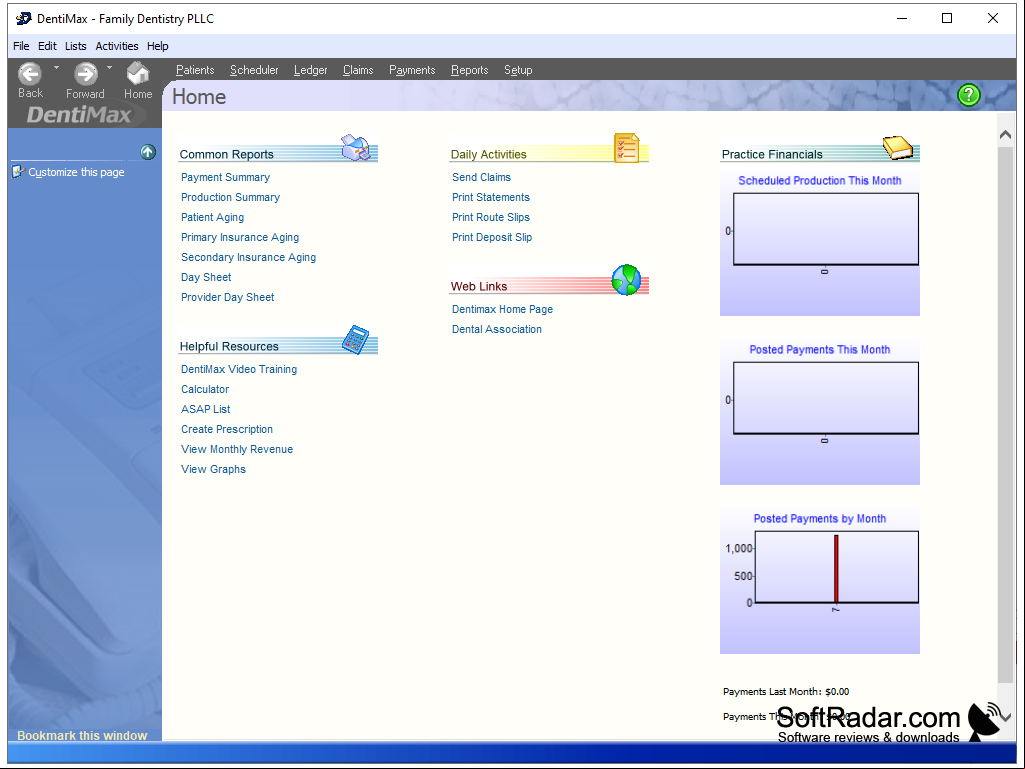Click Bookmark this window link
This screenshot has width=1025, height=769.
(82, 736)
